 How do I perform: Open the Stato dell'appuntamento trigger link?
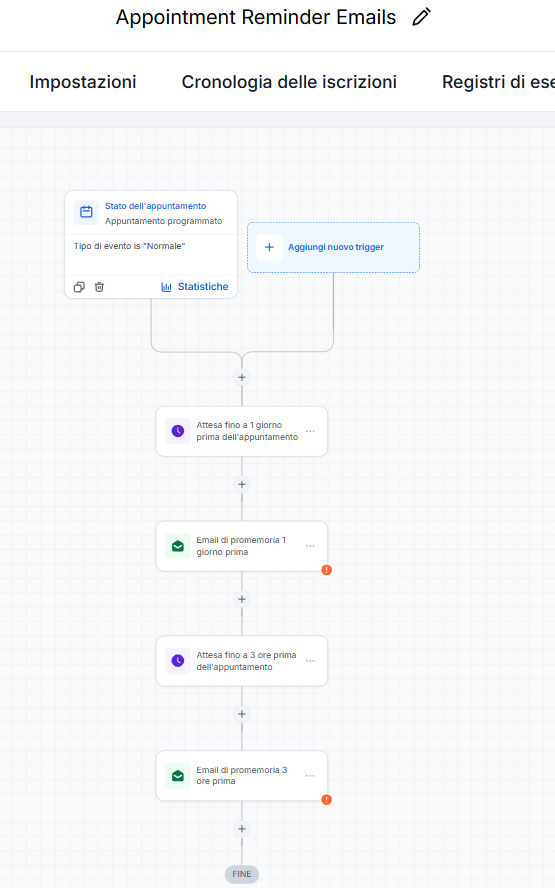pos(155,206)
